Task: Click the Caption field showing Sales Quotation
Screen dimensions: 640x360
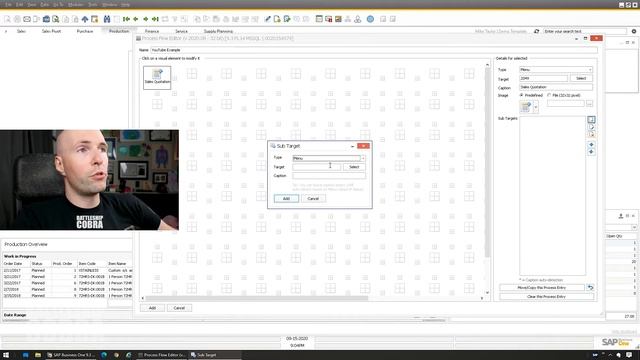Action: point(556,87)
